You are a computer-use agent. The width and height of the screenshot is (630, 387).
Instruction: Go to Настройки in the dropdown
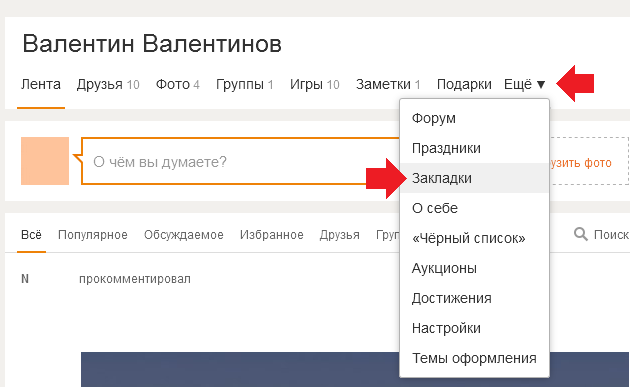click(475, 328)
